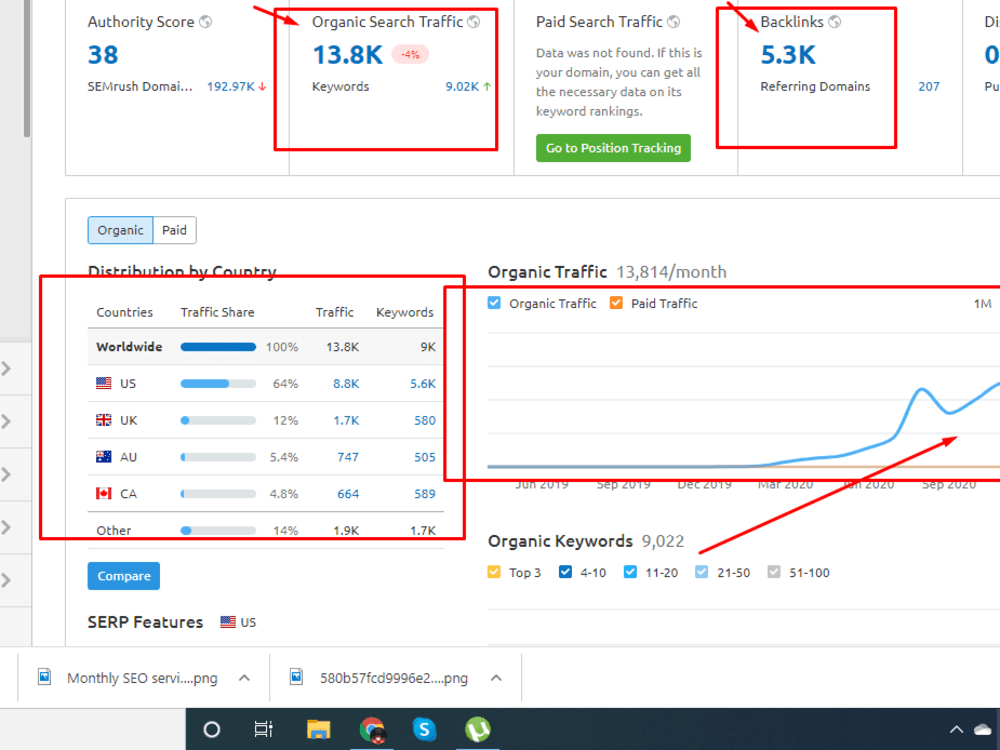This screenshot has width=1000, height=750.
Task: Expand the second left sidebar chevron
Action: click(6, 421)
